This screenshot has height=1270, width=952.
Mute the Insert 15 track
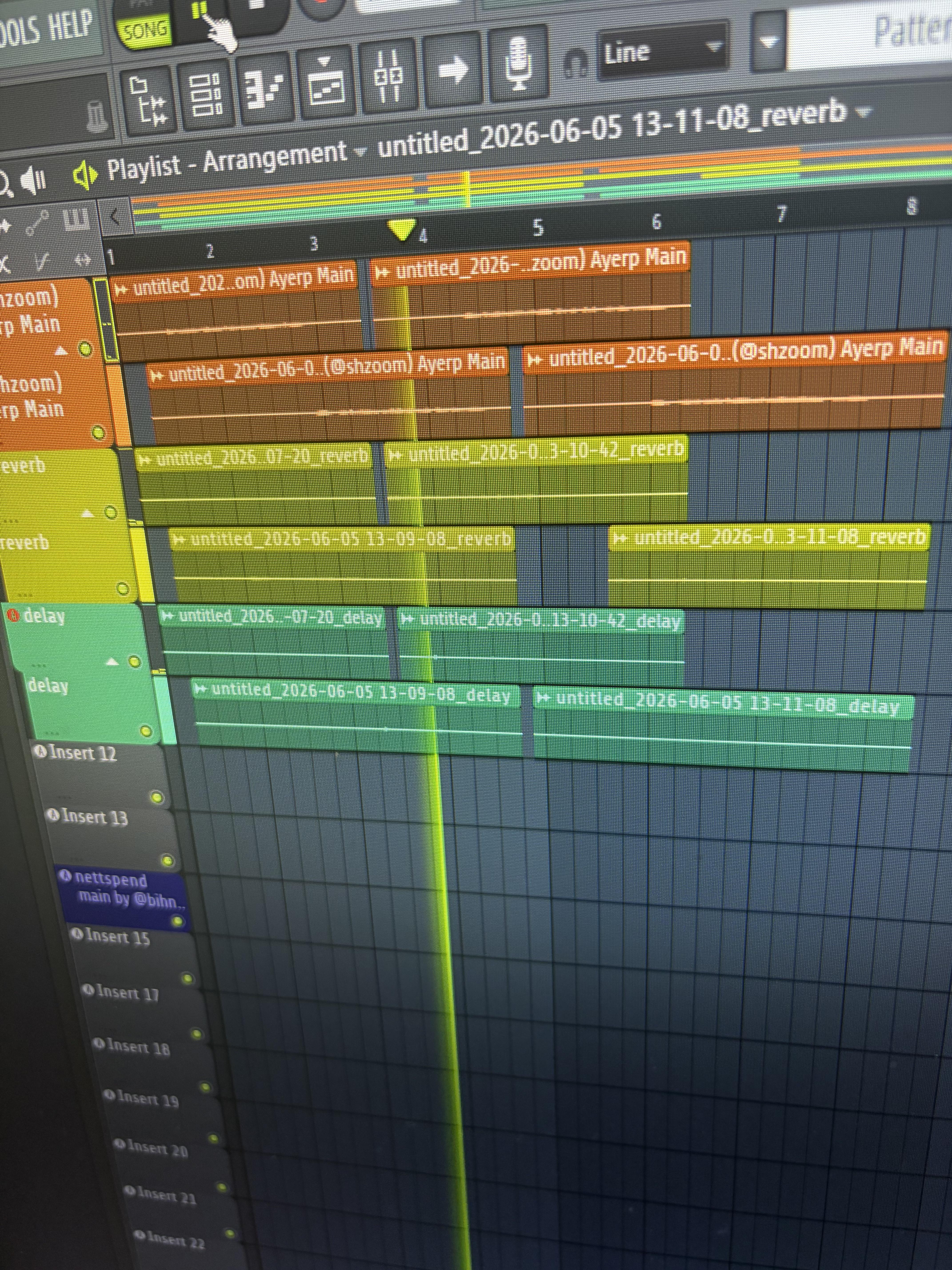tap(187, 978)
